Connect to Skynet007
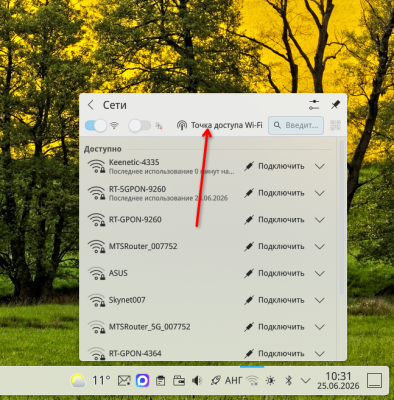 (x=274, y=300)
